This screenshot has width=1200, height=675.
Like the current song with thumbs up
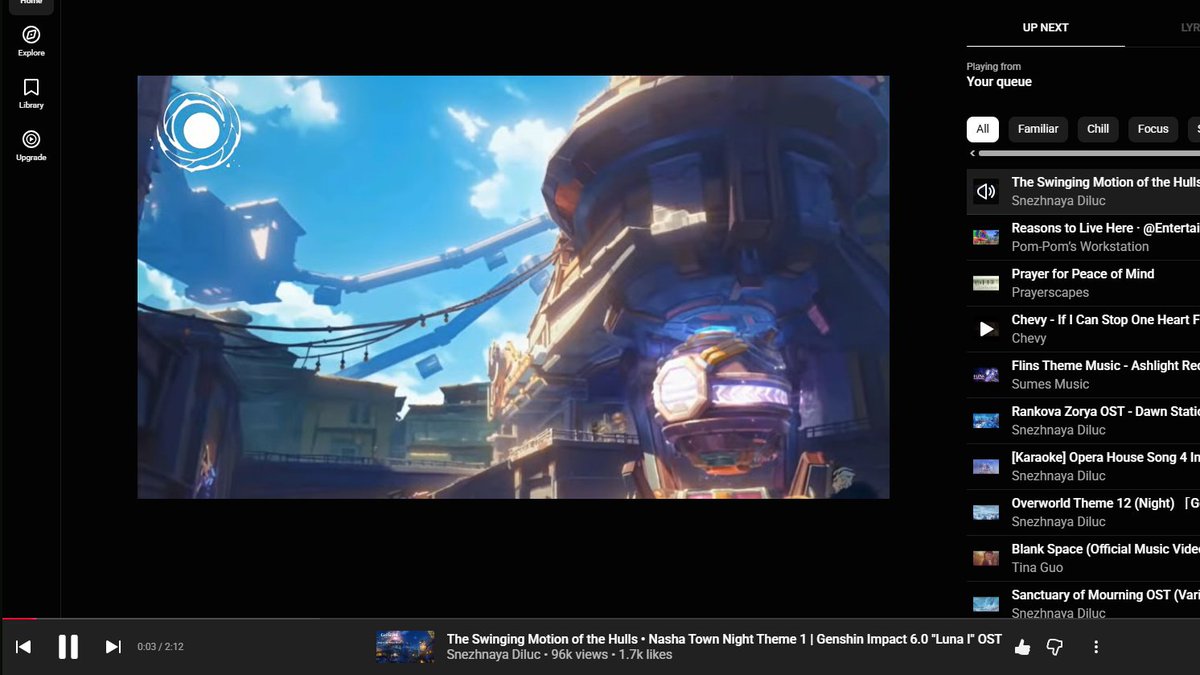pos(1022,647)
